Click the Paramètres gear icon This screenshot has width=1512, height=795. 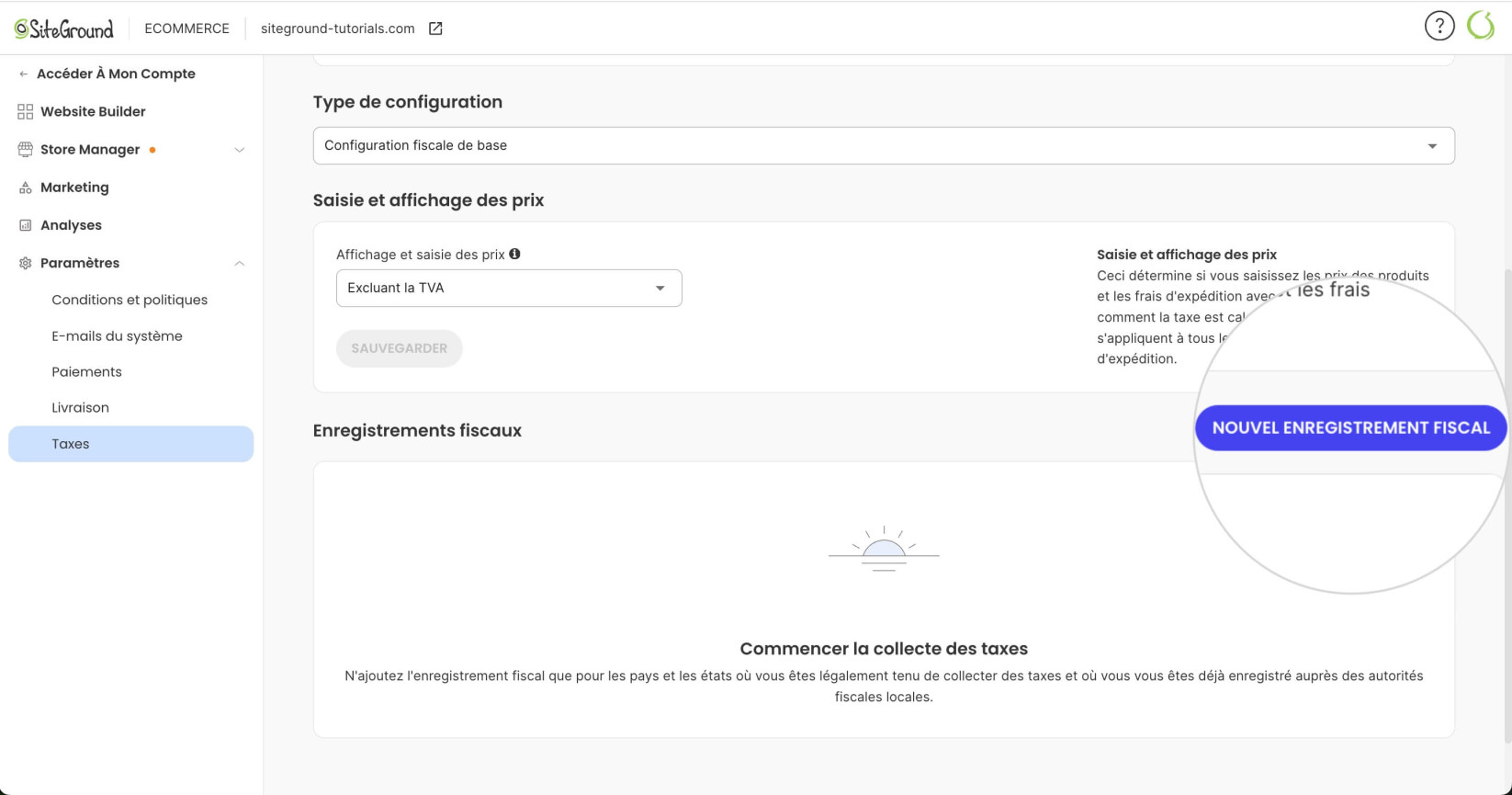25,263
